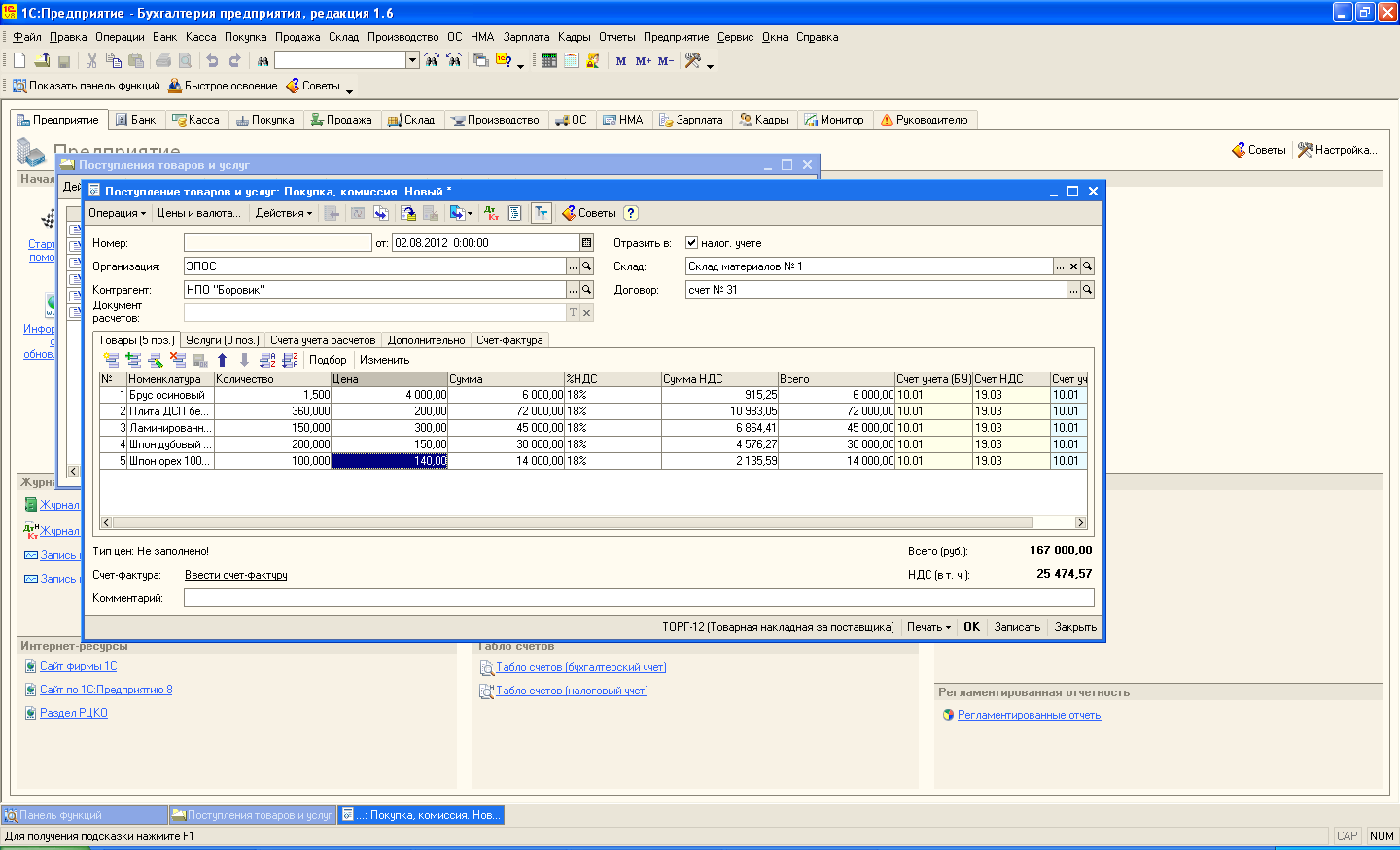The height and width of the screenshot is (850, 1400).
Task: Click the Undo arrow icon in main toolbar
Action: (212, 60)
